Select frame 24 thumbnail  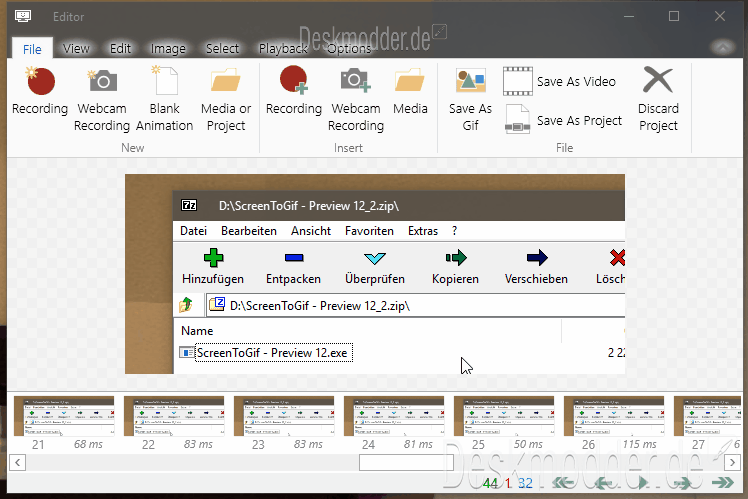[x=394, y=416]
